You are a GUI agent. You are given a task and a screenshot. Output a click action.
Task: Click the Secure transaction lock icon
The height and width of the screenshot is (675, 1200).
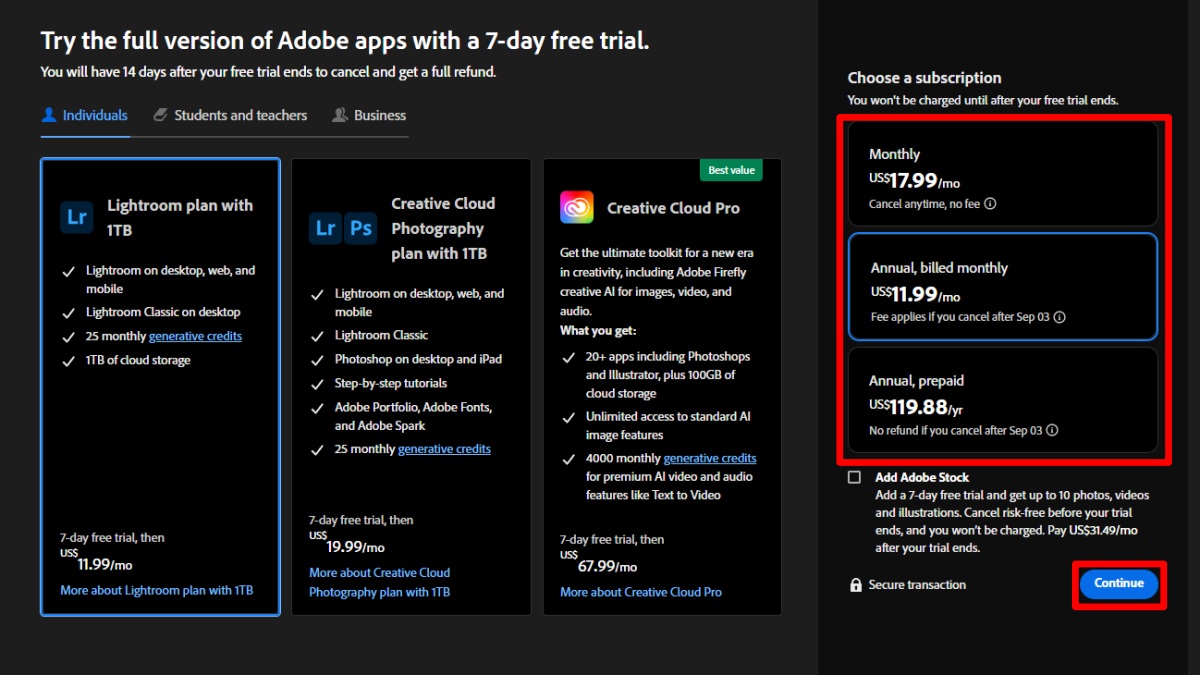855,585
